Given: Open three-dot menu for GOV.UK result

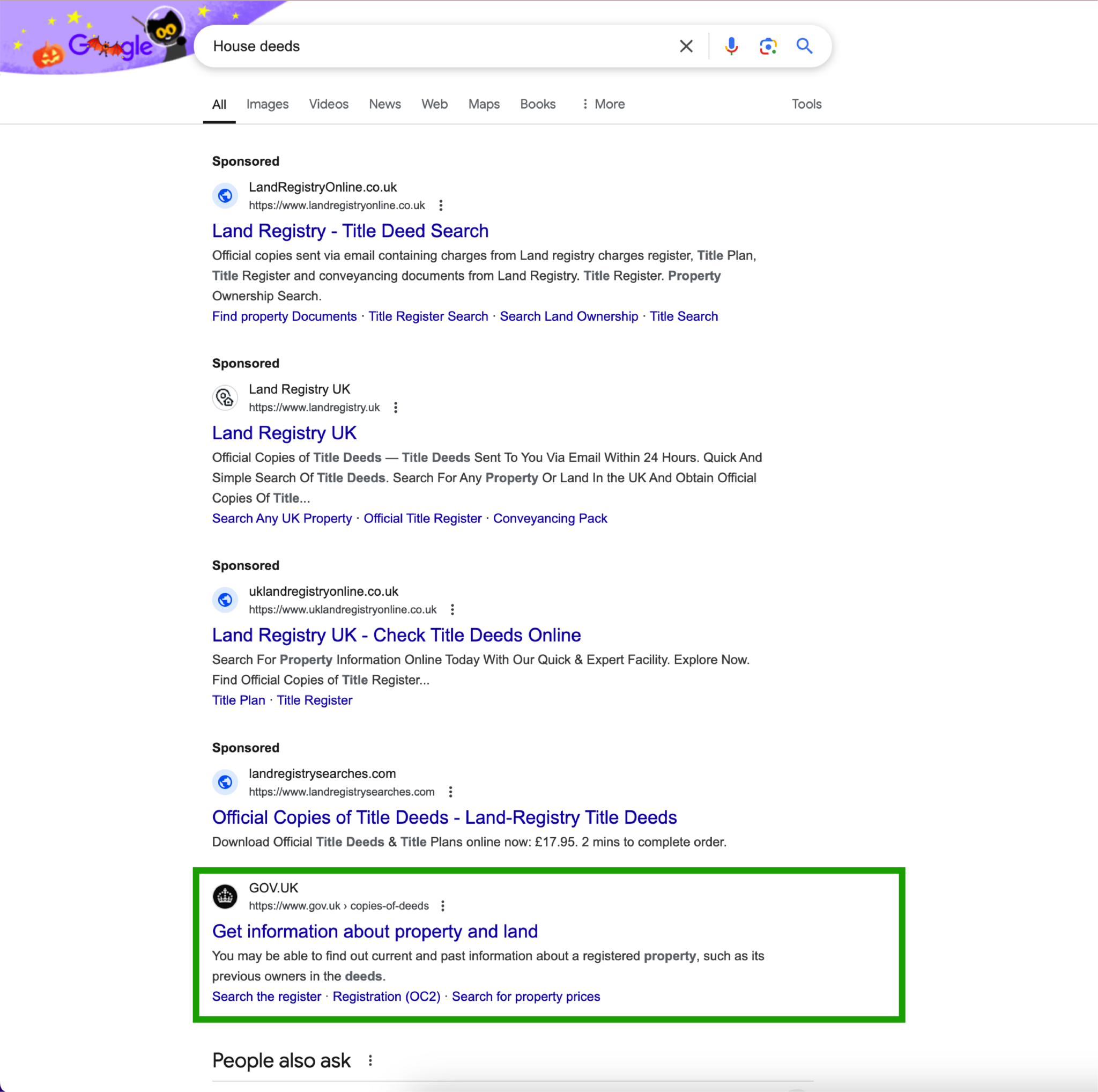Looking at the screenshot, I should click(x=443, y=905).
